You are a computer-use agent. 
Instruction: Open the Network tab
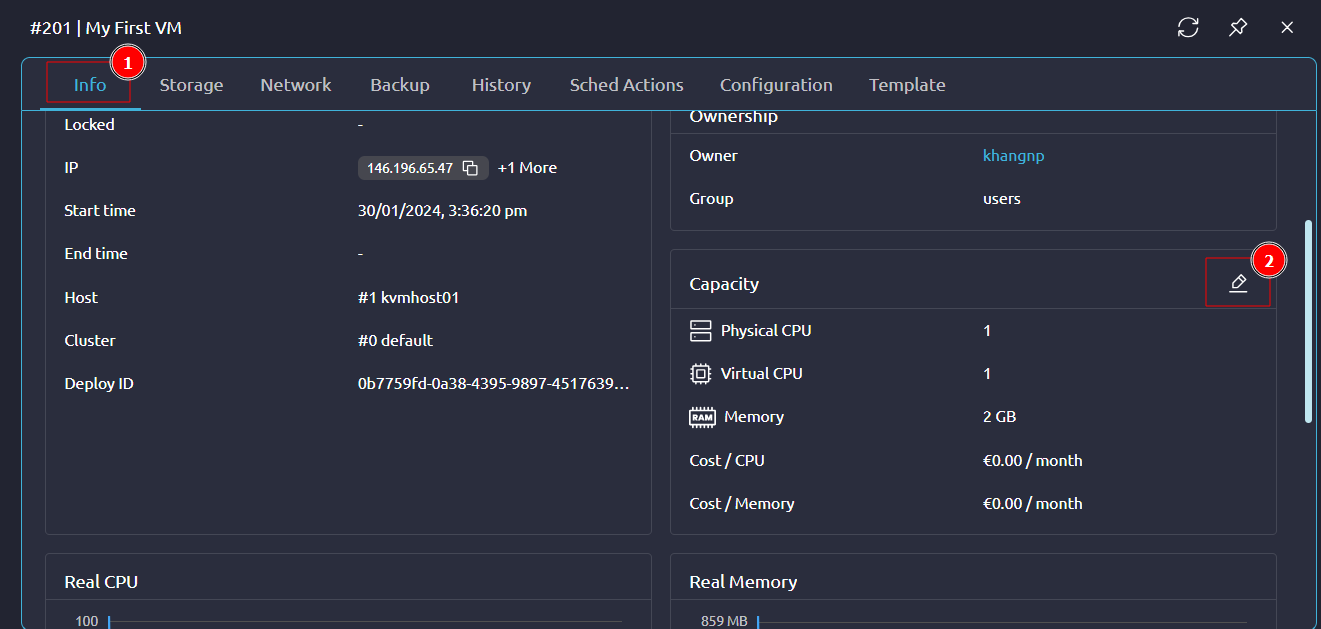(296, 85)
